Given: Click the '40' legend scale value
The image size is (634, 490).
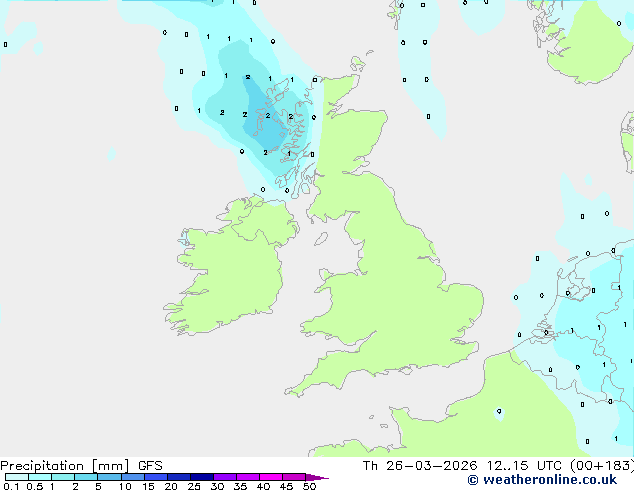Looking at the screenshot, I should pyautogui.click(x=263, y=486).
